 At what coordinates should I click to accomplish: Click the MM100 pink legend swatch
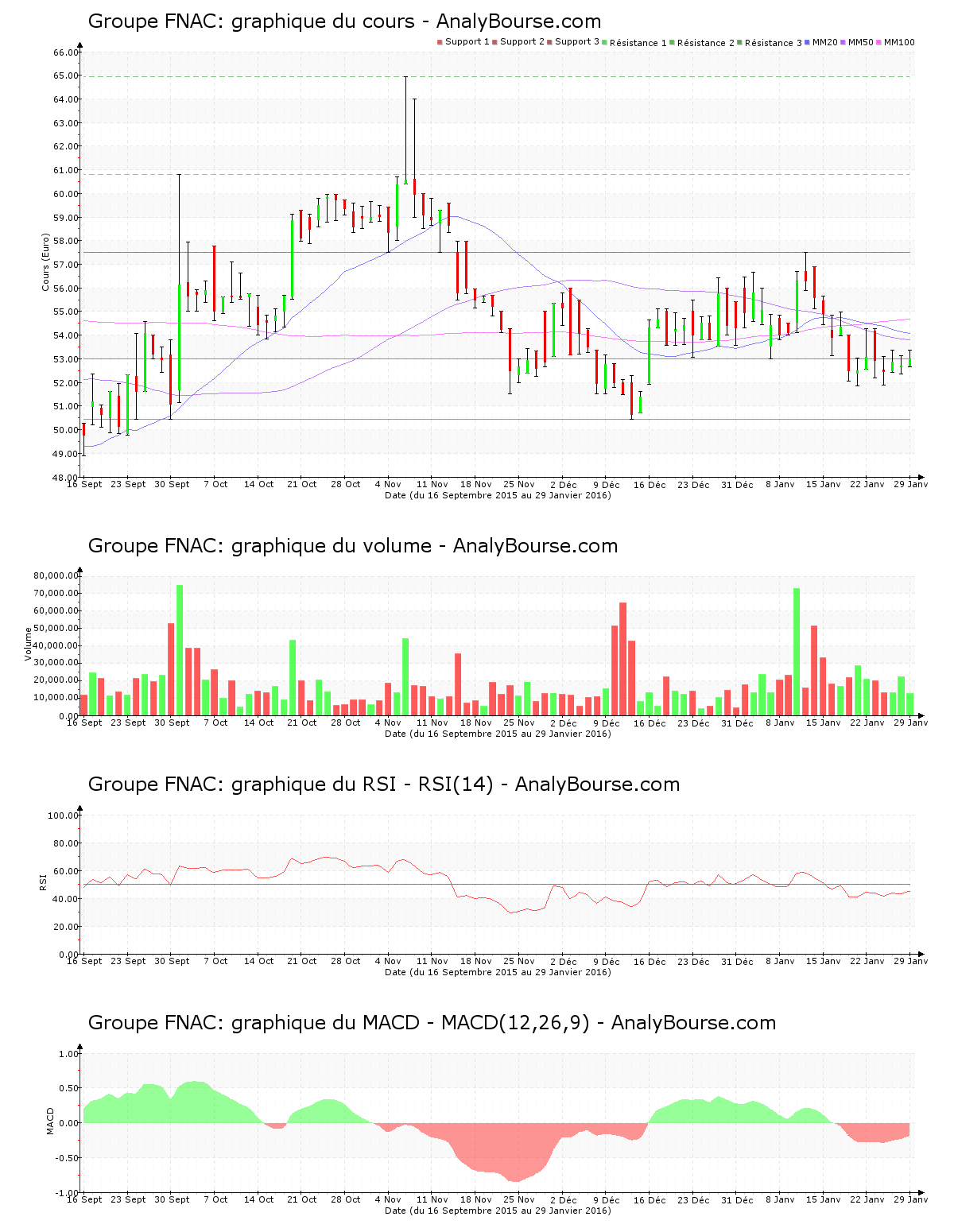(879, 42)
